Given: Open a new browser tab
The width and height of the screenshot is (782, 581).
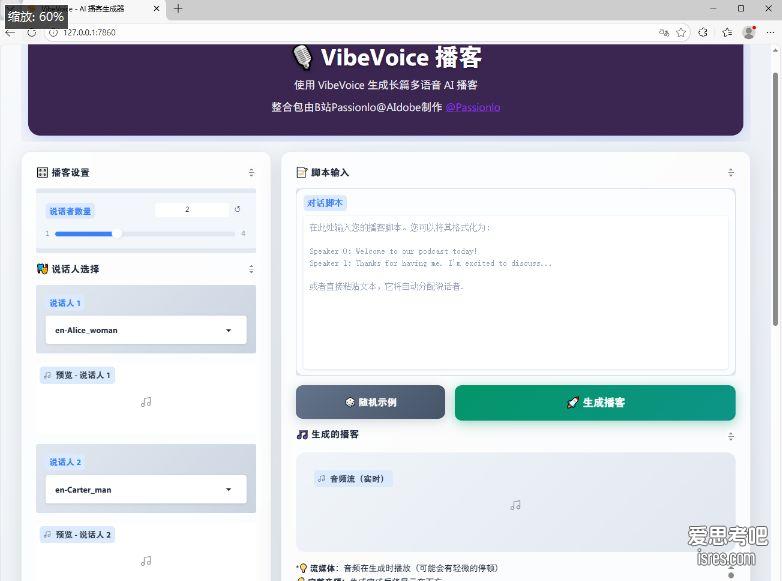Looking at the screenshot, I should 178,8.
